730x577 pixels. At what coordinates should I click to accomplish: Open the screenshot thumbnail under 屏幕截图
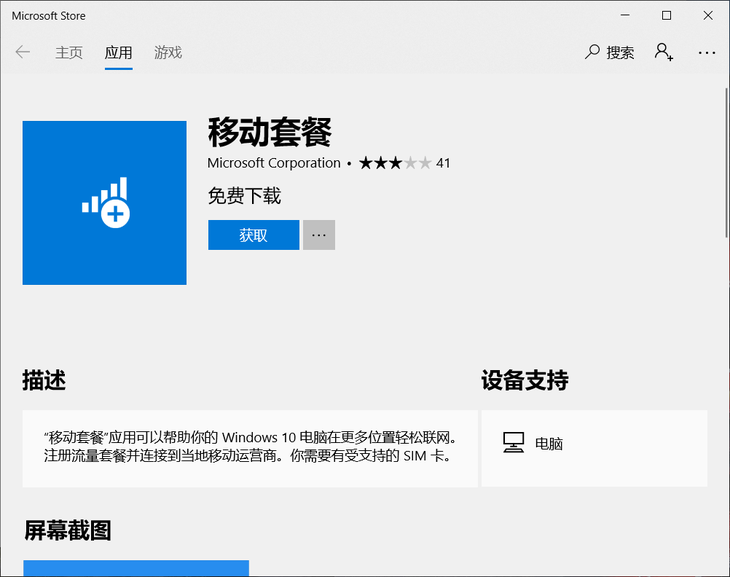tap(136, 568)
